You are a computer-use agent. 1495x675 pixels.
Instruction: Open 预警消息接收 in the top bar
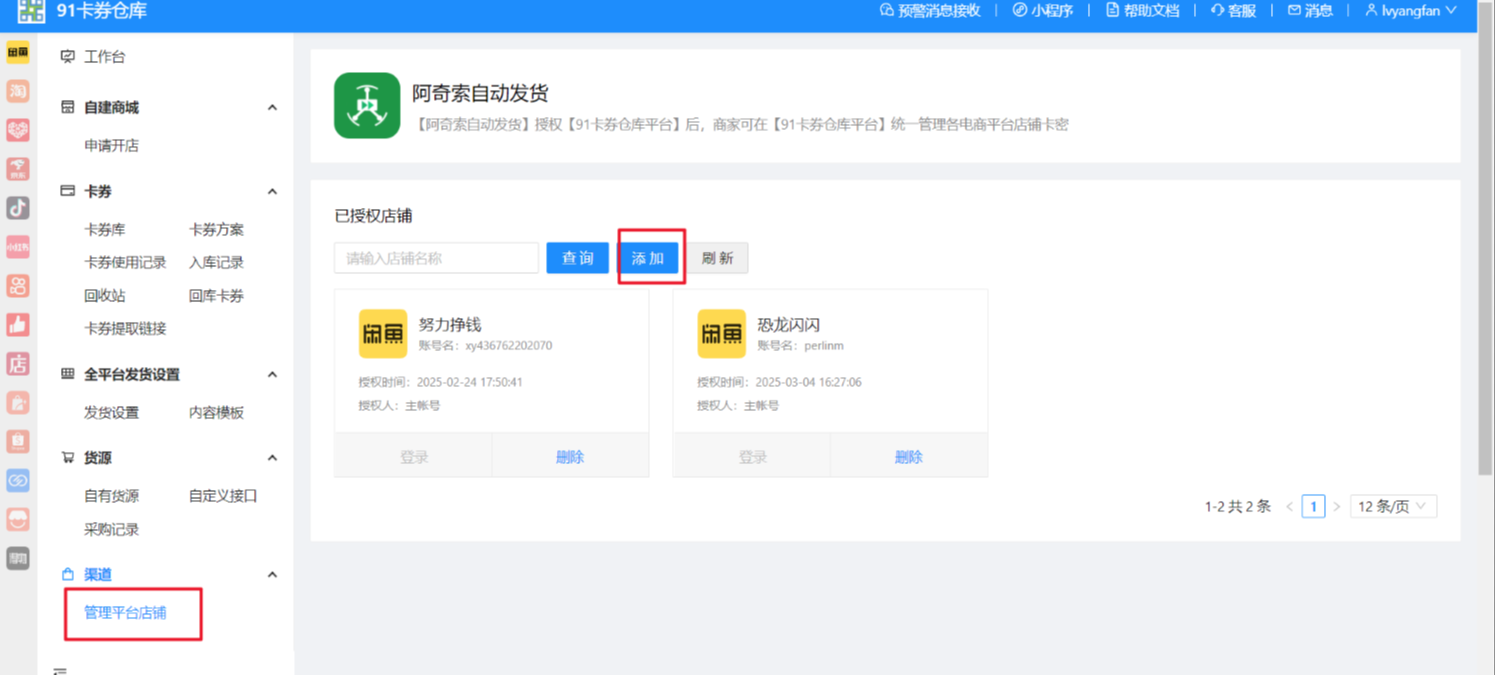930,11
